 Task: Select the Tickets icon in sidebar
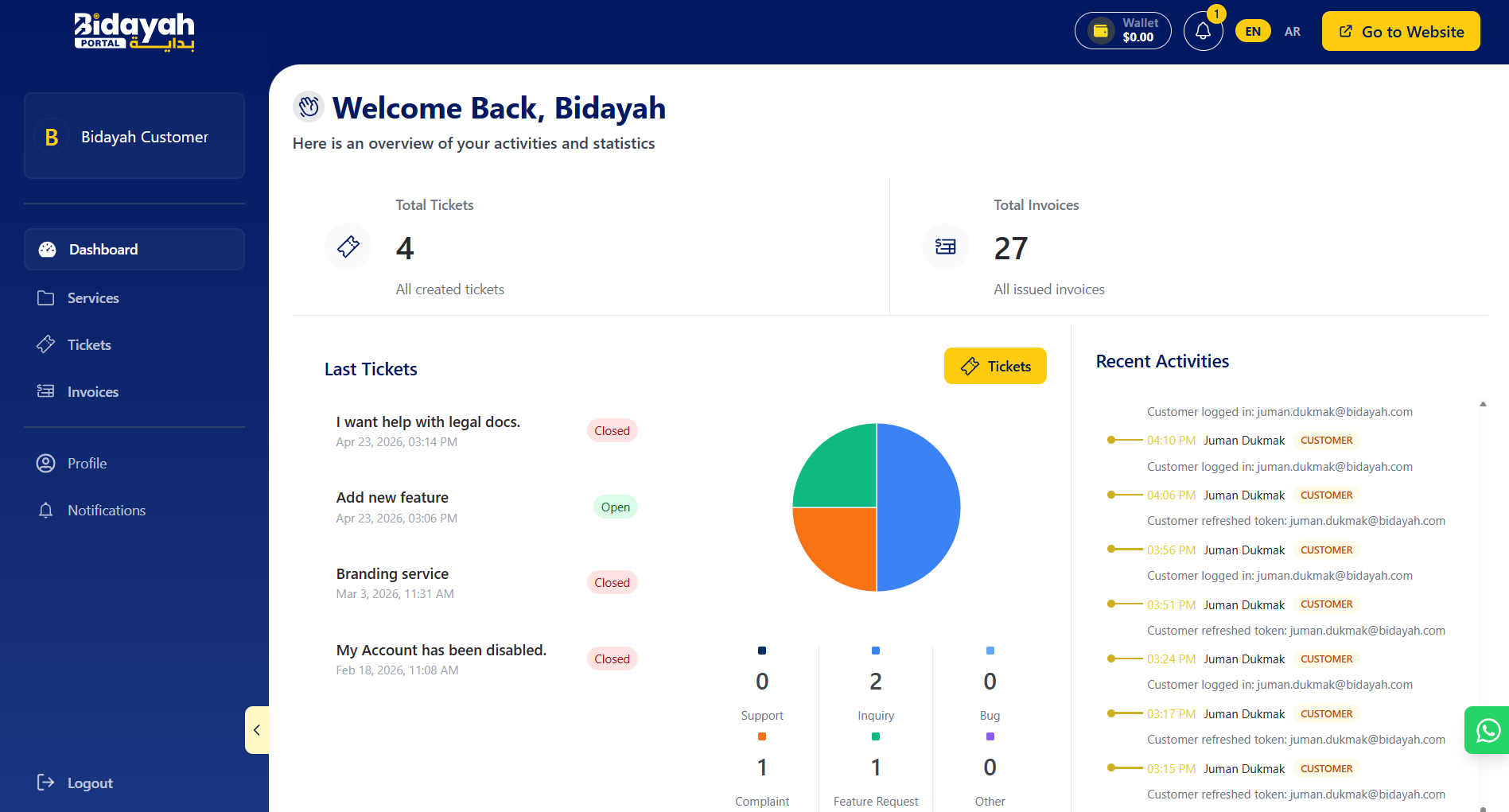[x=47, y=344]
